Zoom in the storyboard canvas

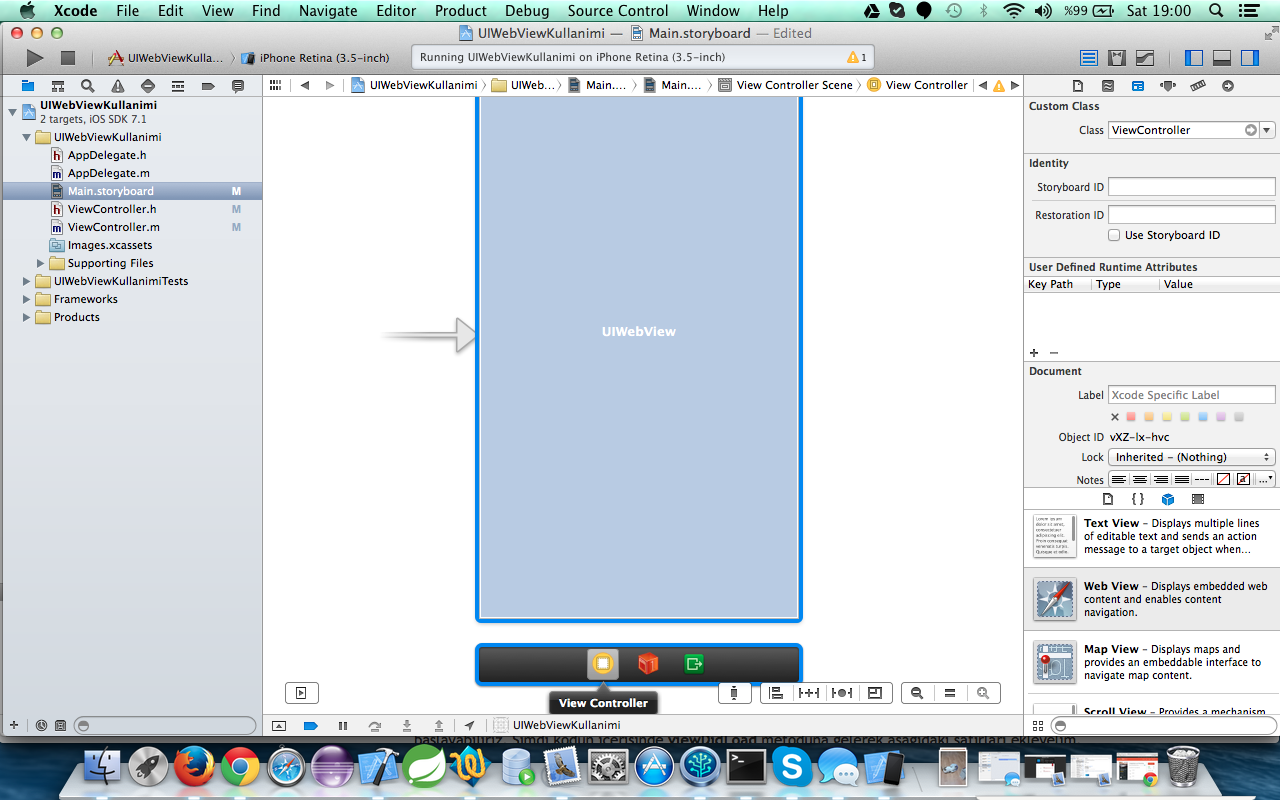[x=983, y=693]
